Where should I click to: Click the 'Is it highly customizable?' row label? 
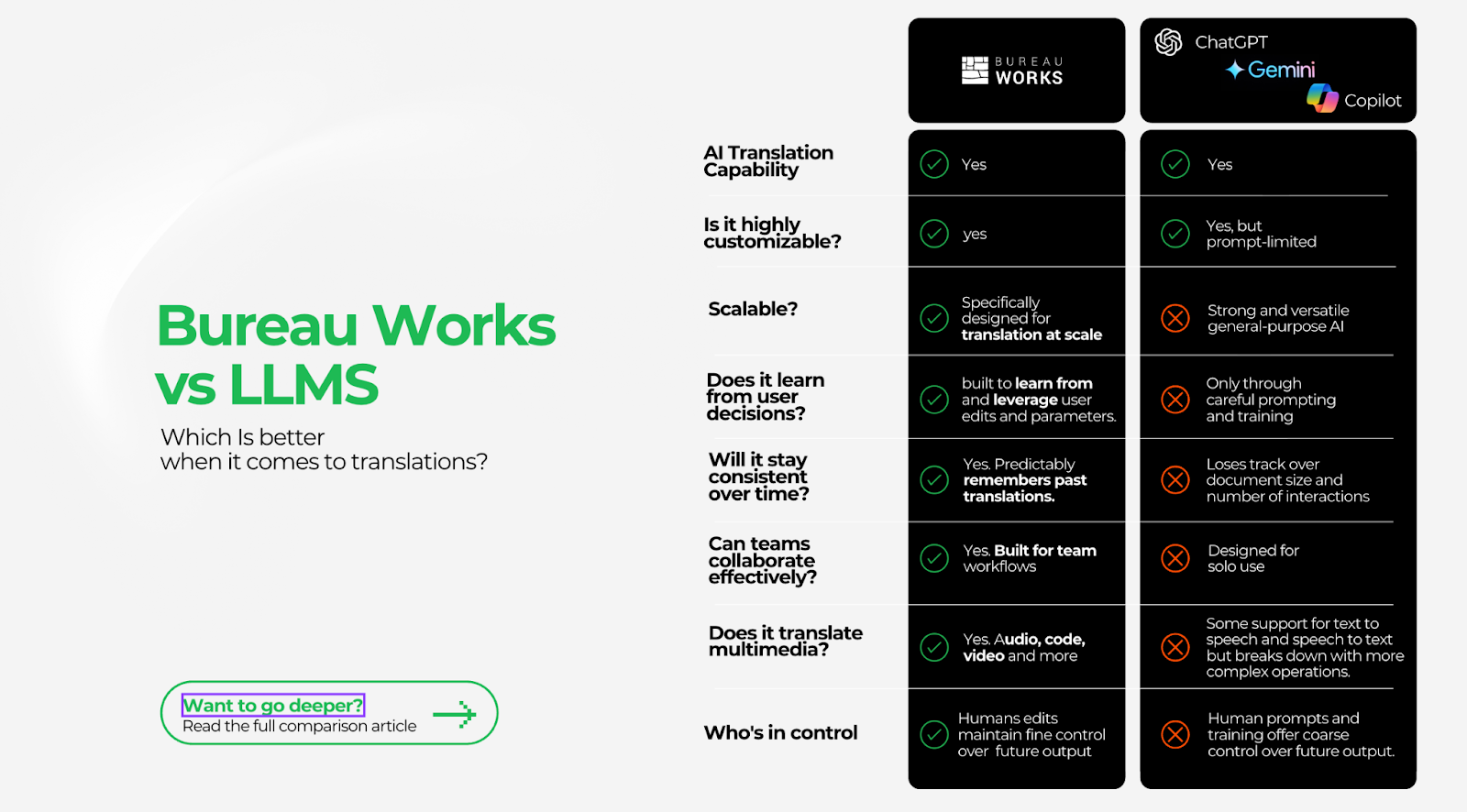tap(772, 233)
